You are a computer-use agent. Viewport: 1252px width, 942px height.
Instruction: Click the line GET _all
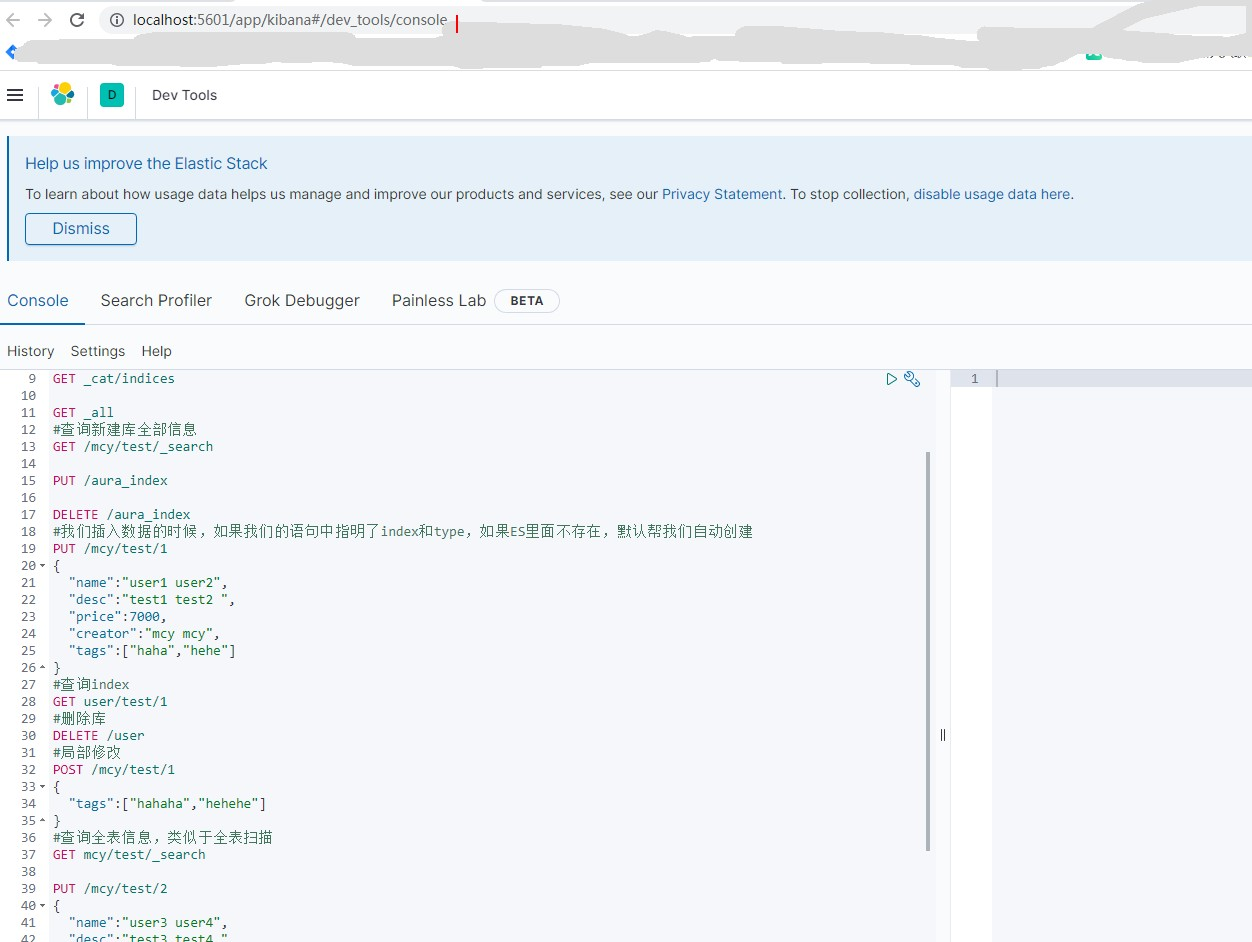pos(84,413)
